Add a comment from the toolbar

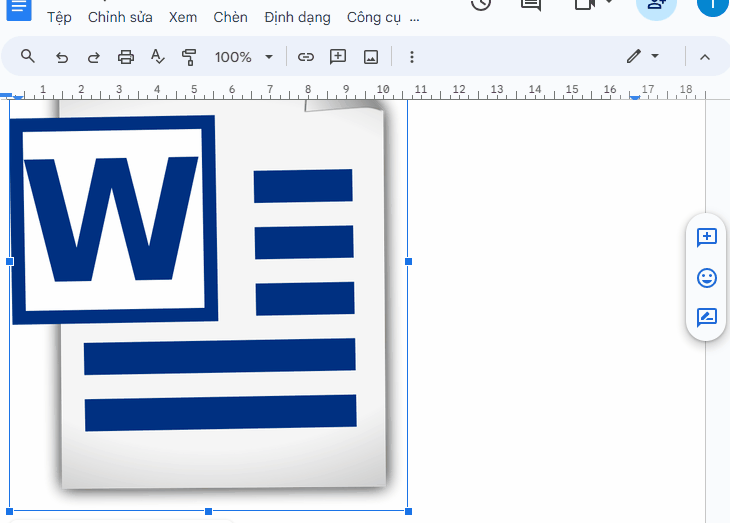point(338,57)
